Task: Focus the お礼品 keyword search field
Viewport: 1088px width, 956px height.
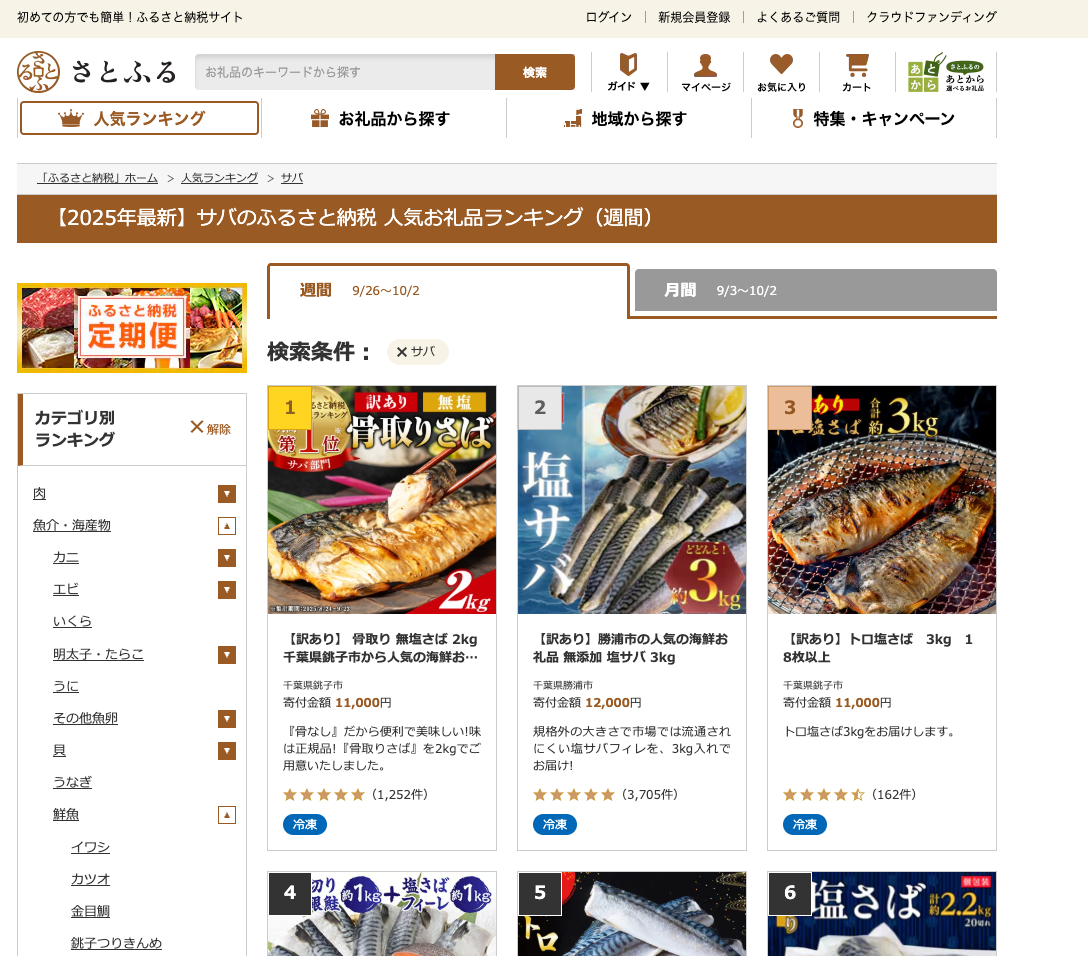Action: coord(345,72)
